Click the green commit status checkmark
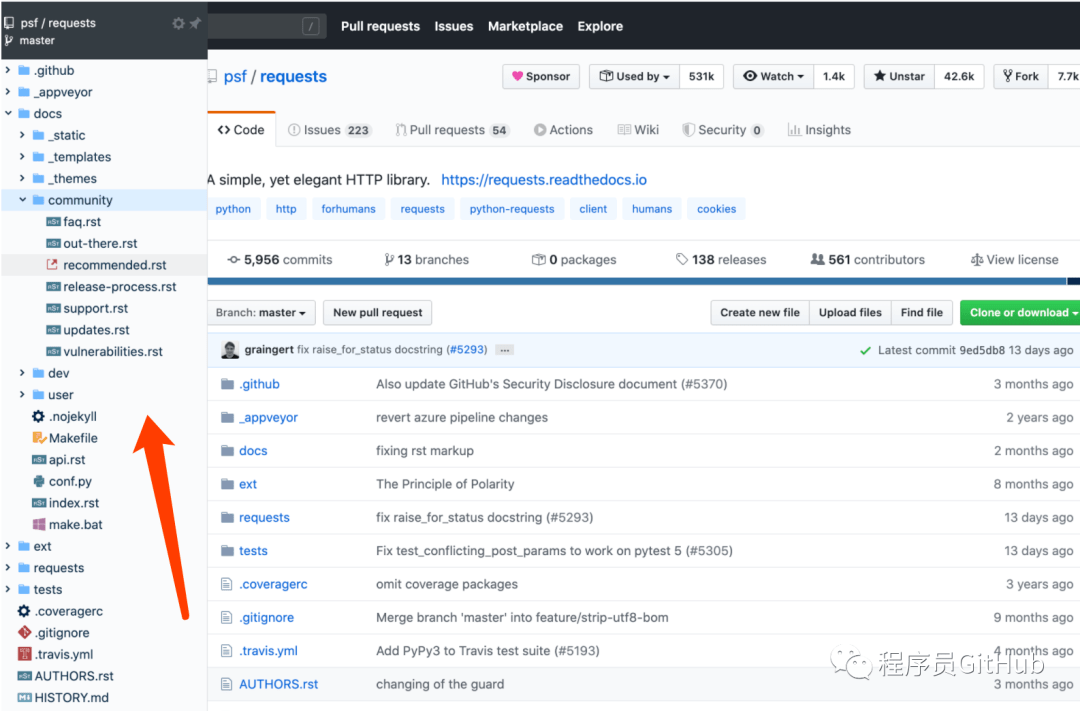Viewport: 1080px width, 711px height. (x=865, y=351)
